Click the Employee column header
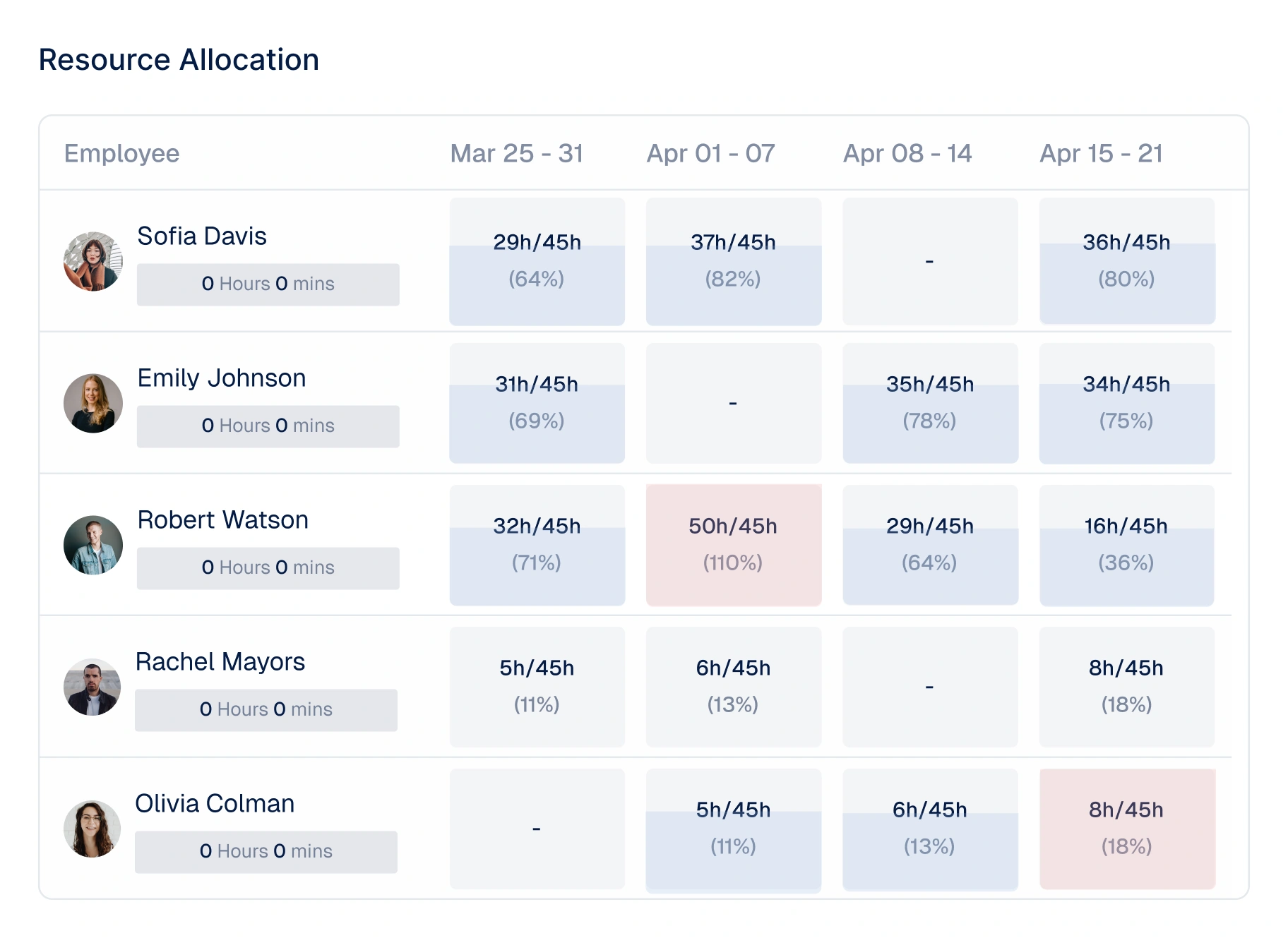 click(121, 153)
